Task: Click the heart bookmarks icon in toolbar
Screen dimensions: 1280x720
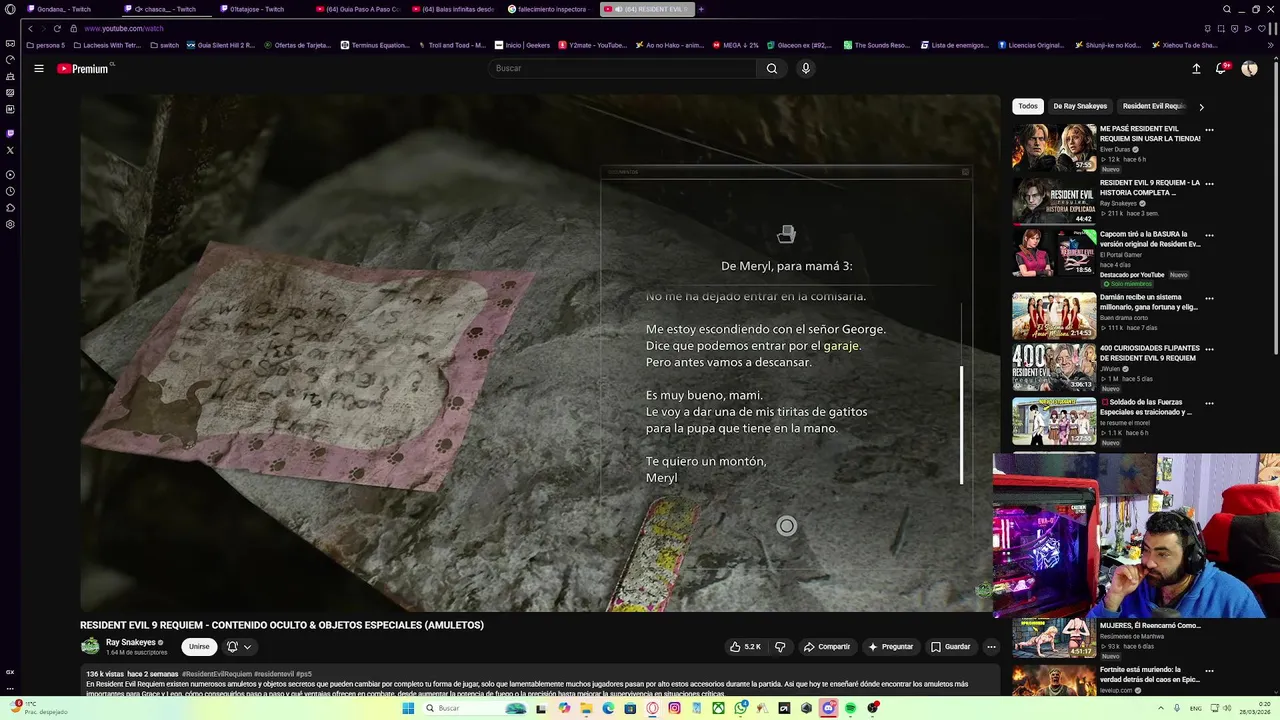Action: [1261, 28]
